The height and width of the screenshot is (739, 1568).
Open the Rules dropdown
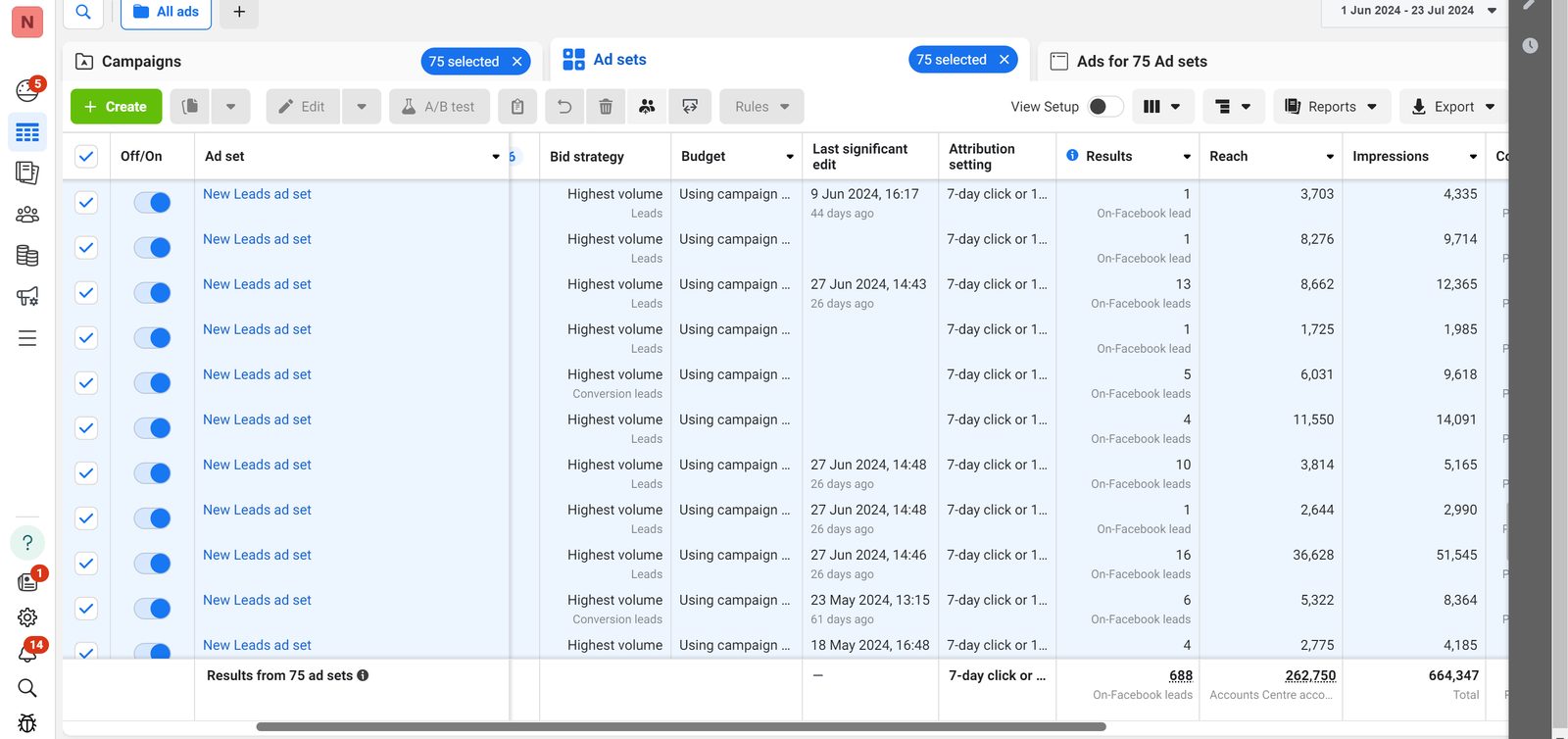point(761,107)
